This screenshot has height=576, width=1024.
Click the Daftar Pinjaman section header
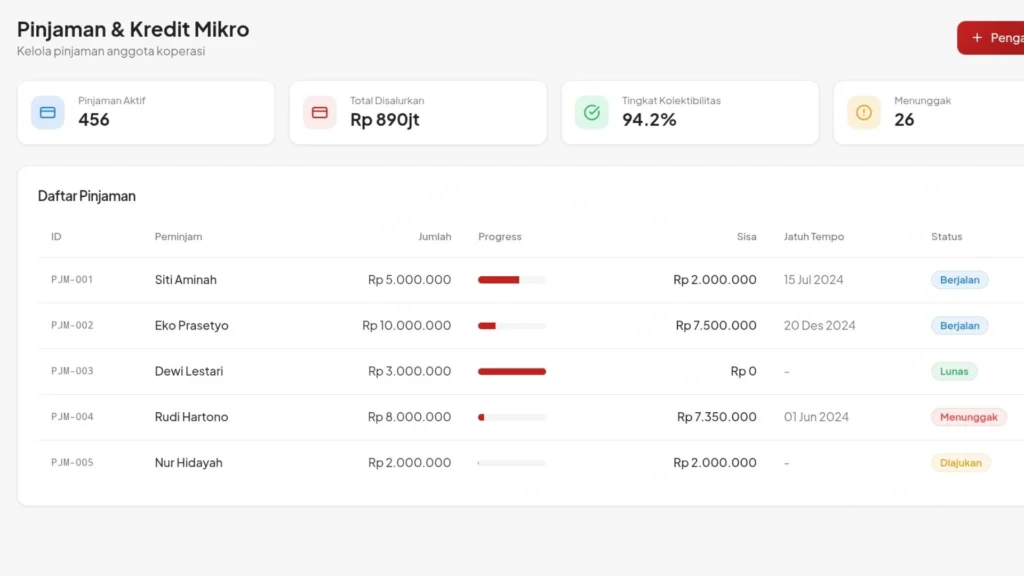[x=87, y=196]
